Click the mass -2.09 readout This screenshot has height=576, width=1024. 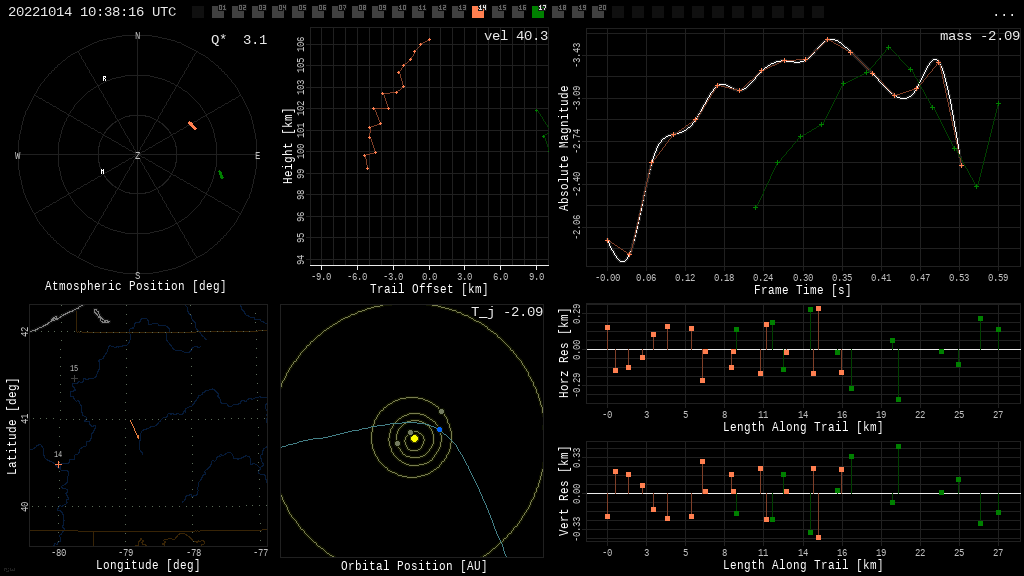click(x=980, y=36)
